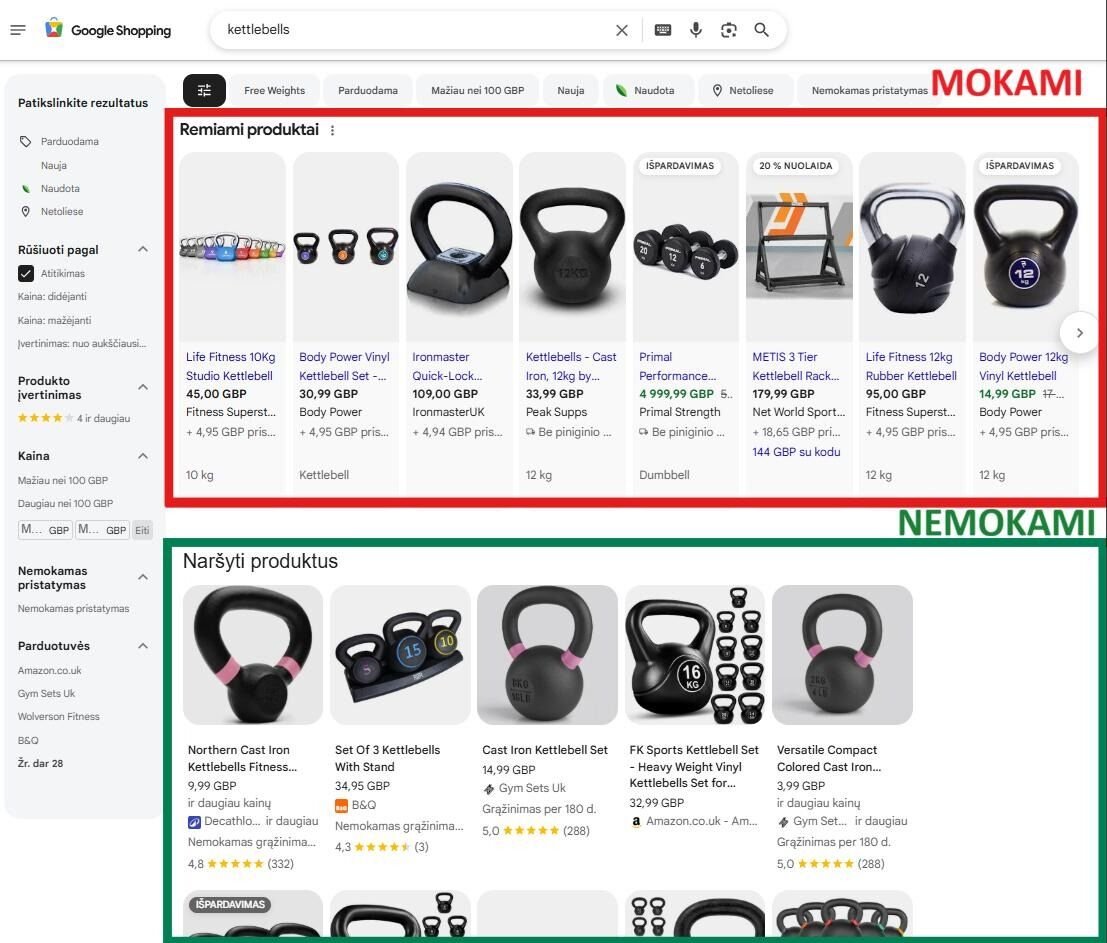
Task: Collapse the Kaina section
Action: pos(143,456)
